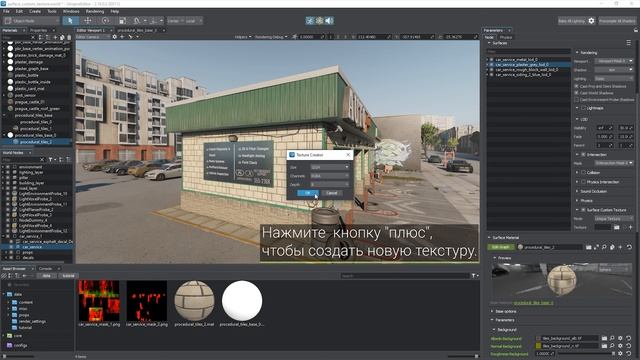Select the arrow selection tool in toolbar
Image resolution: width=640 pixels, height=360 pixels.
click(70, 20)
